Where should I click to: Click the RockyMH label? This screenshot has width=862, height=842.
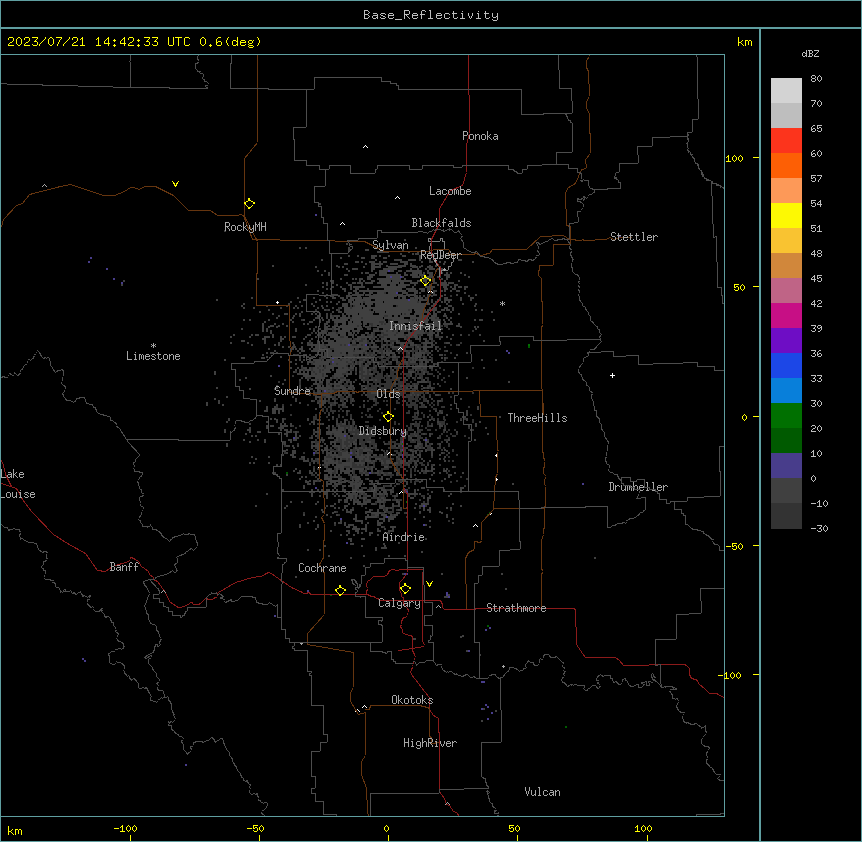245,227
